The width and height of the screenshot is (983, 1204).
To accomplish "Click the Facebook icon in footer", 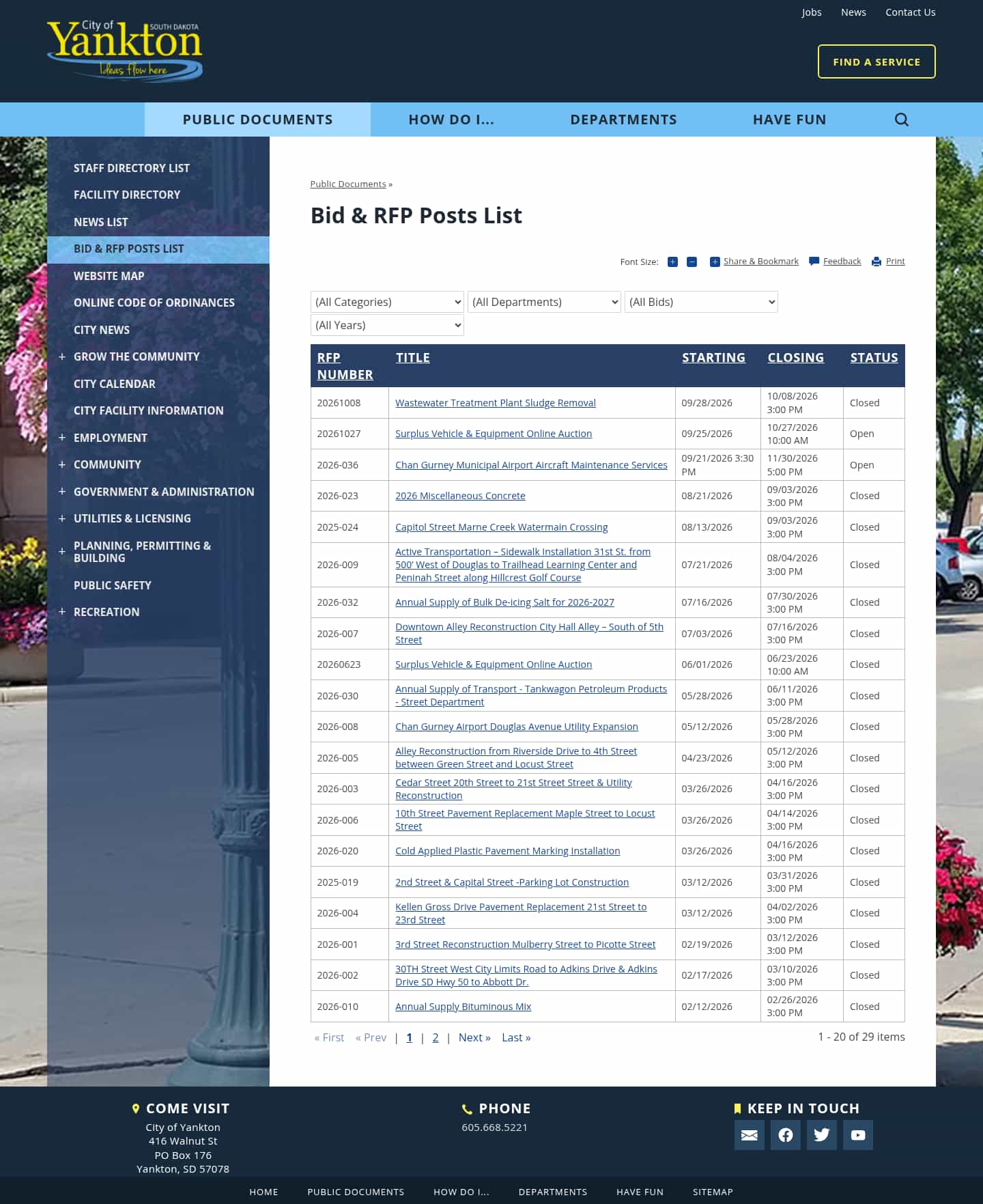I will (786, 1135).
